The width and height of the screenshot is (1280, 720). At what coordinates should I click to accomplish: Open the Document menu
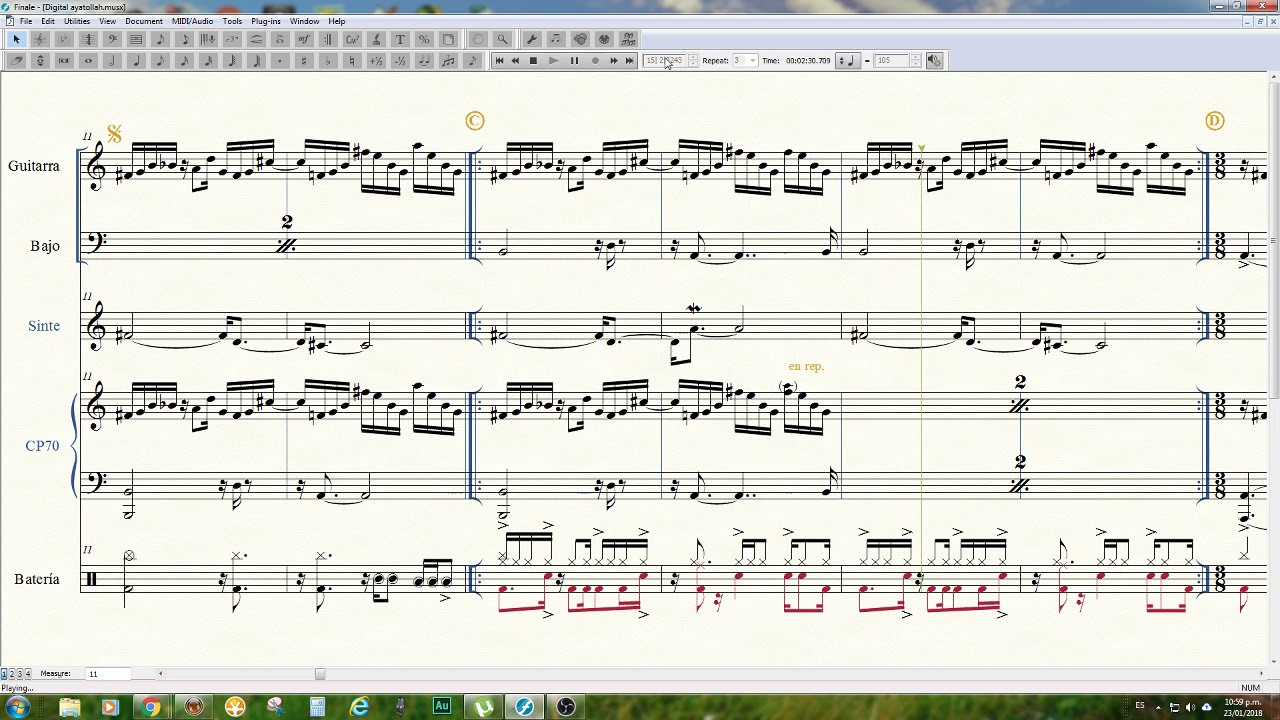click(144, 21)
